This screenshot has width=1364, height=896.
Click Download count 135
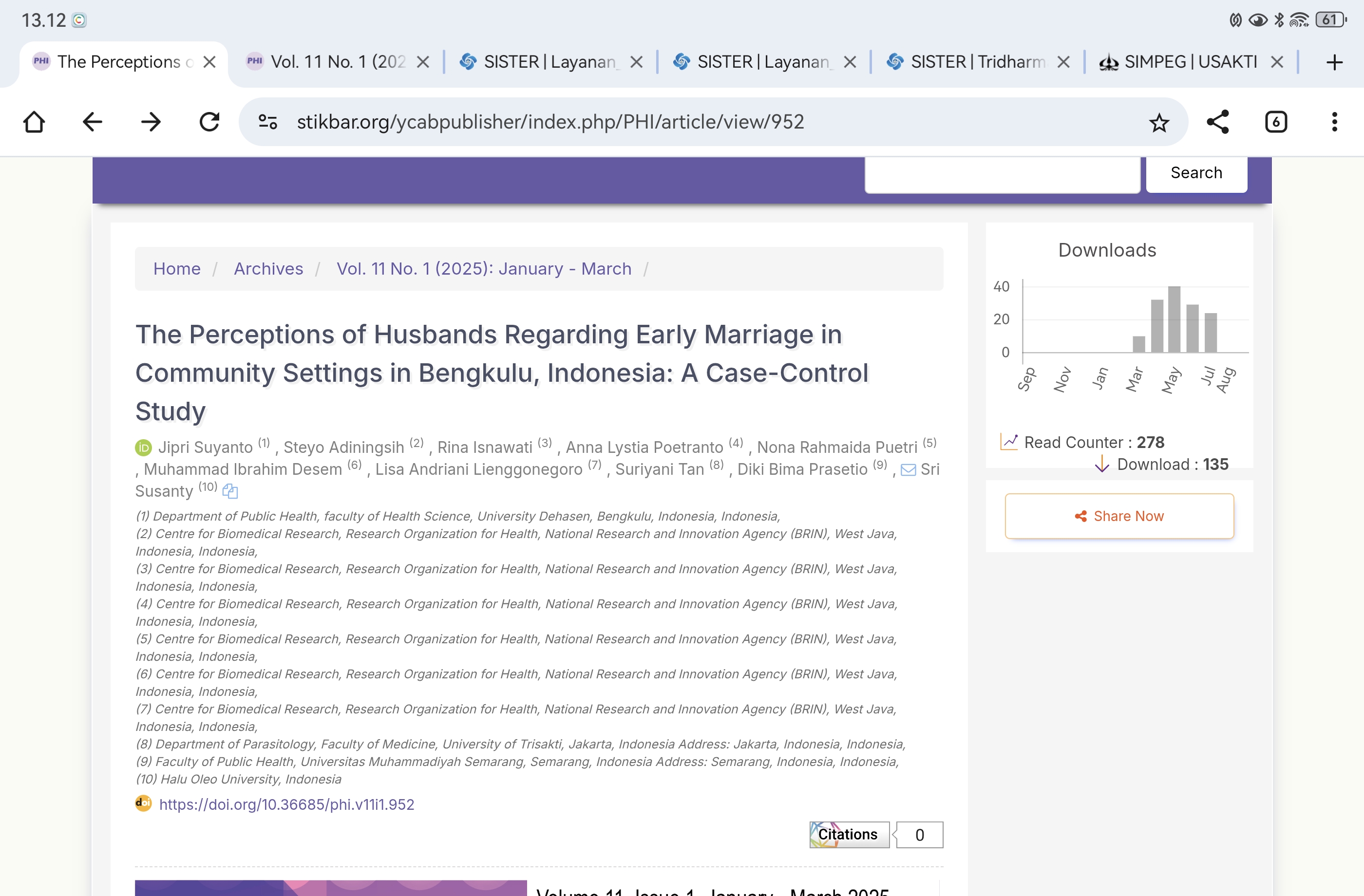click(1215, 464)
